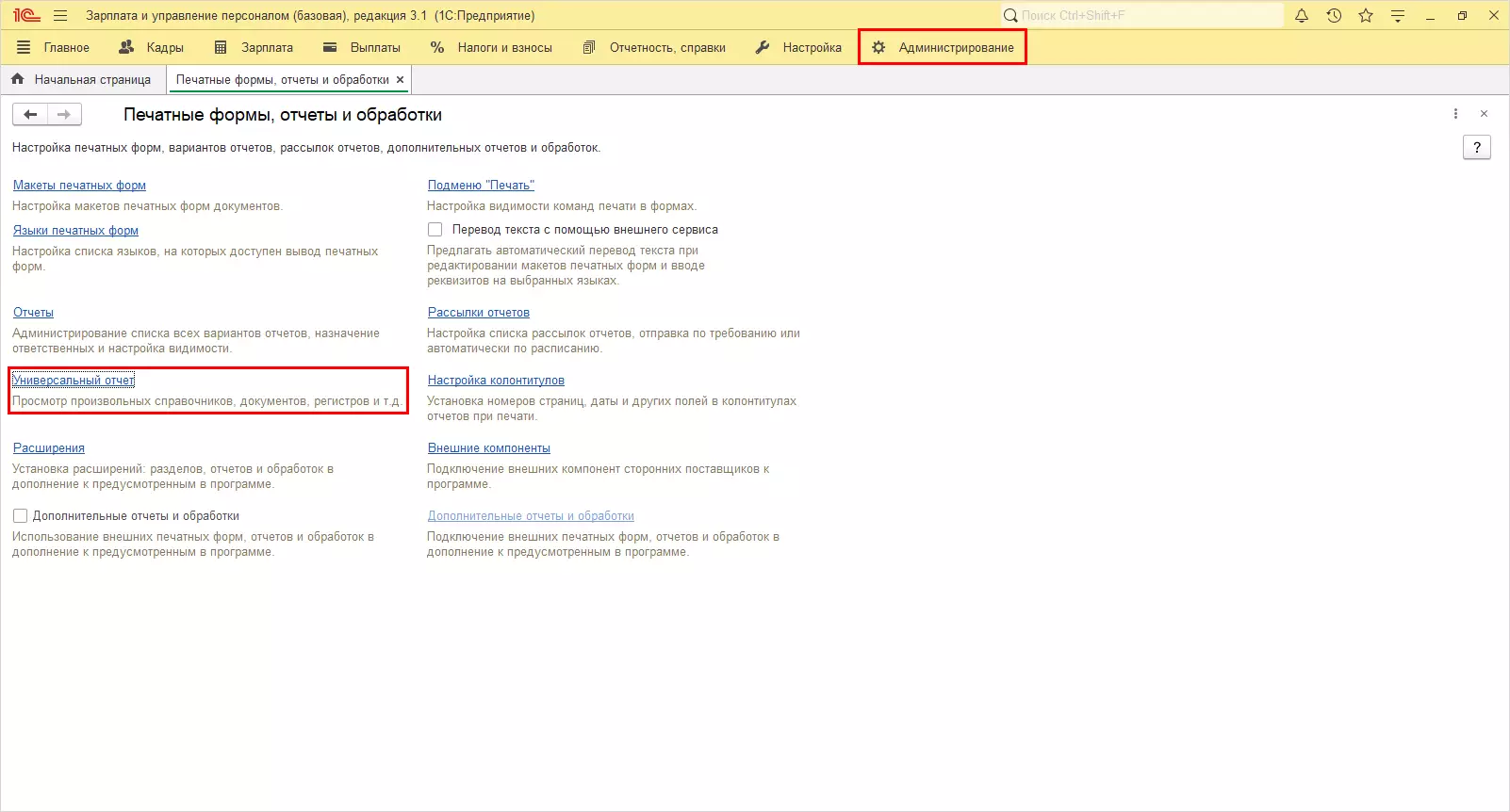Open the Администрирование section
The image size is (1510, 812).
(x=943, y=47)
